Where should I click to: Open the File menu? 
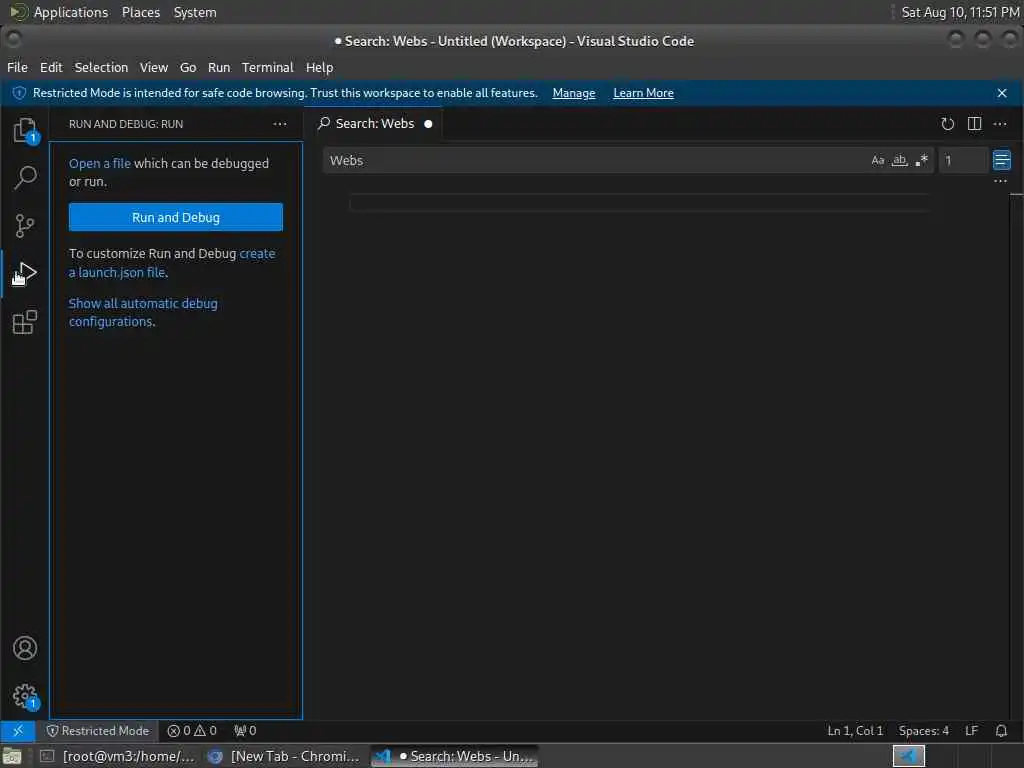(18, 67)
